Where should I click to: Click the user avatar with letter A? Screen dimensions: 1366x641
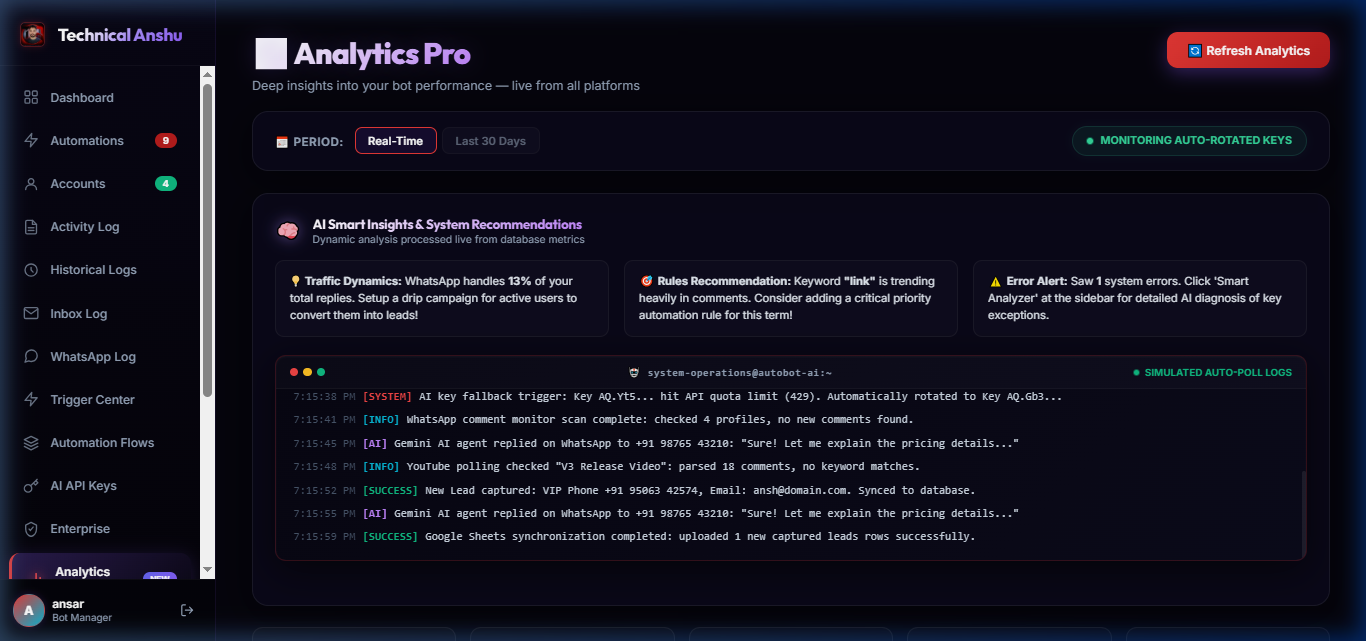point(28,610)
